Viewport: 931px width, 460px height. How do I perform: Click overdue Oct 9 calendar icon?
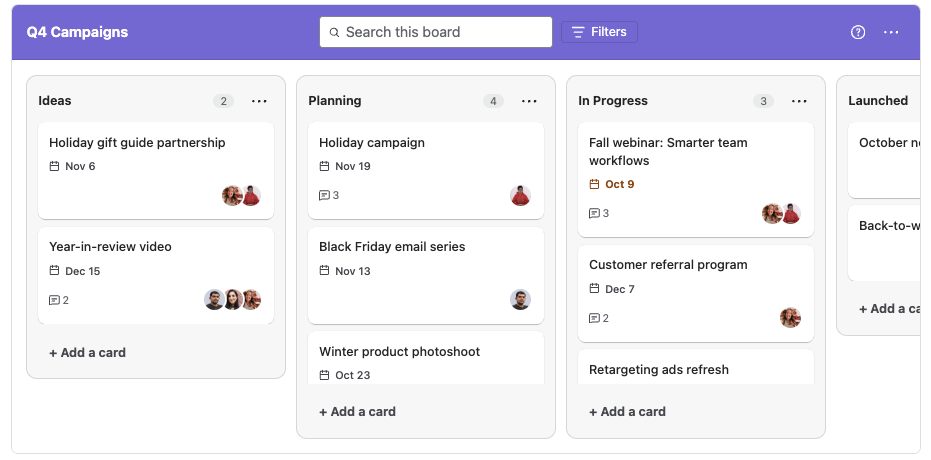tap(594, 185)
